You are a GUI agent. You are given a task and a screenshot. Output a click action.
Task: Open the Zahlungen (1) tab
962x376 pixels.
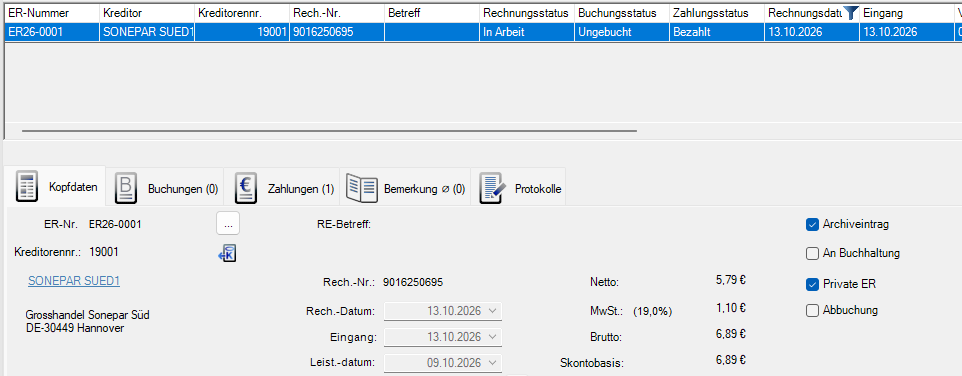(x=283, y=188)
